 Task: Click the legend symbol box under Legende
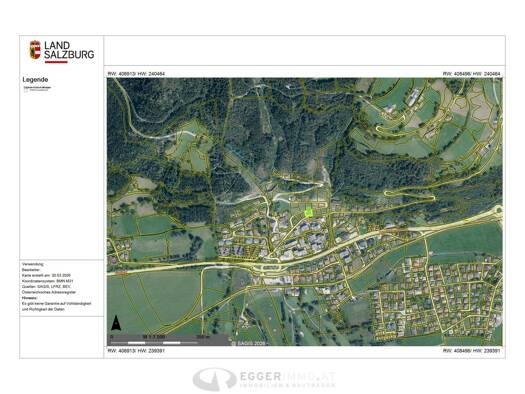[25, 90]
